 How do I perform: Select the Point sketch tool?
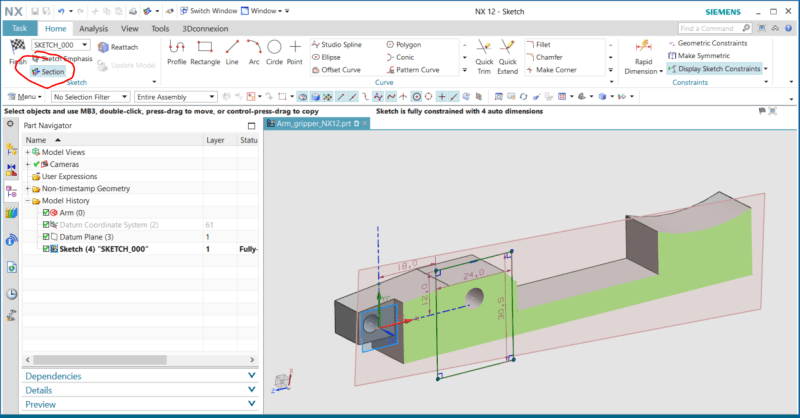[x=295, y=53]
